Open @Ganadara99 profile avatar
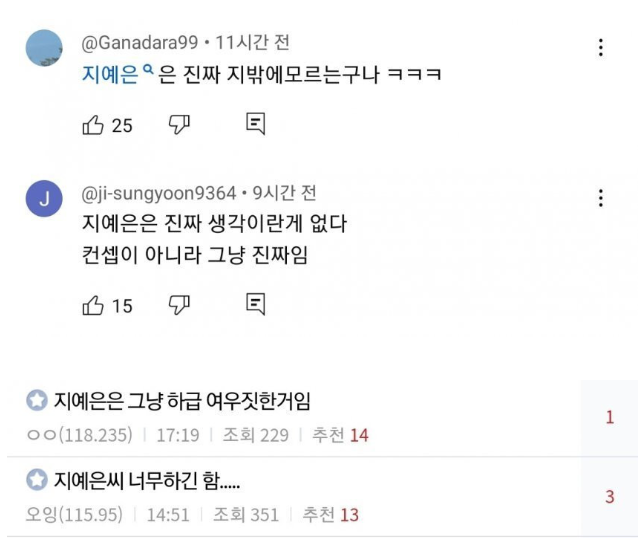This screenshot has width=641, height=538. click(x=44, y=48)
